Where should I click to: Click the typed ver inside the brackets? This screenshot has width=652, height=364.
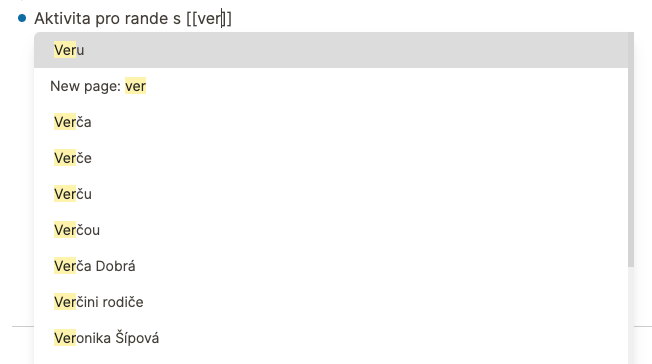point(210,18)
